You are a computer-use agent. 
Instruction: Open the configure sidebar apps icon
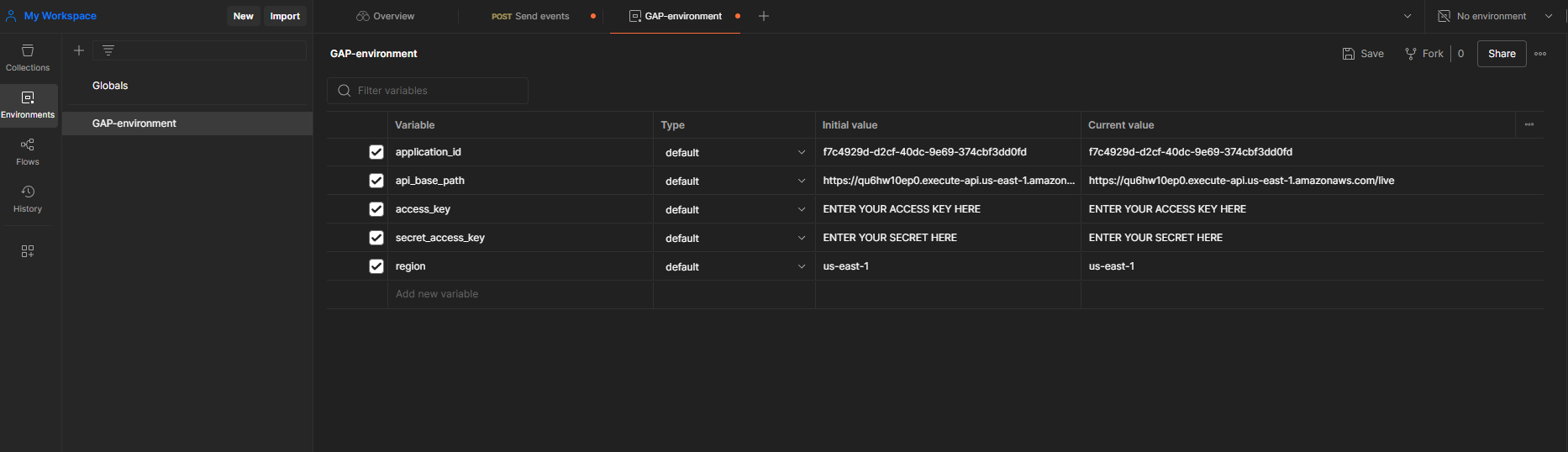coord(28,251)
